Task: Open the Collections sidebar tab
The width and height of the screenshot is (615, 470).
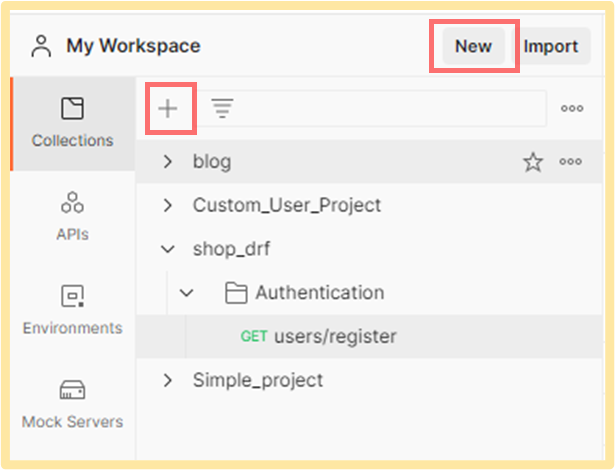Action: pos(73,124)
